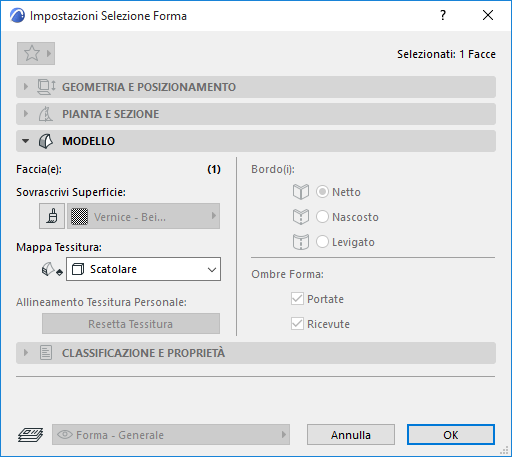Screen dimensions: 512x457
Task: Click the eye icon in layer selector
Action: [65, 435]
